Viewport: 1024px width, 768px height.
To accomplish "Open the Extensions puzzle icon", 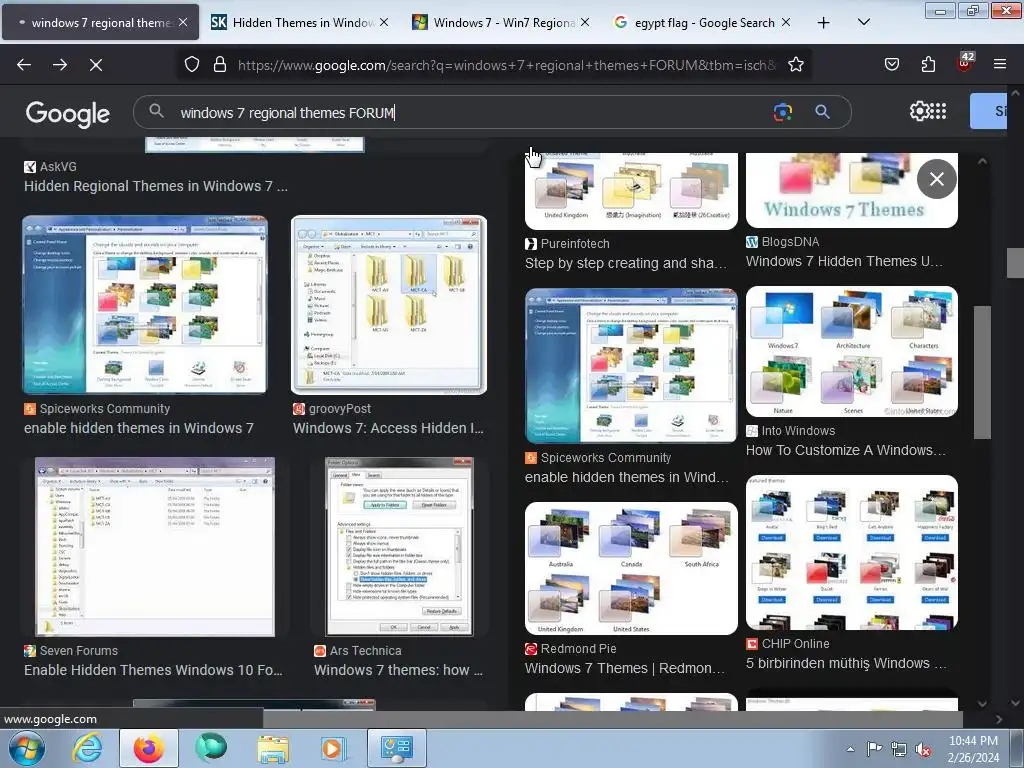I will 928,65.
